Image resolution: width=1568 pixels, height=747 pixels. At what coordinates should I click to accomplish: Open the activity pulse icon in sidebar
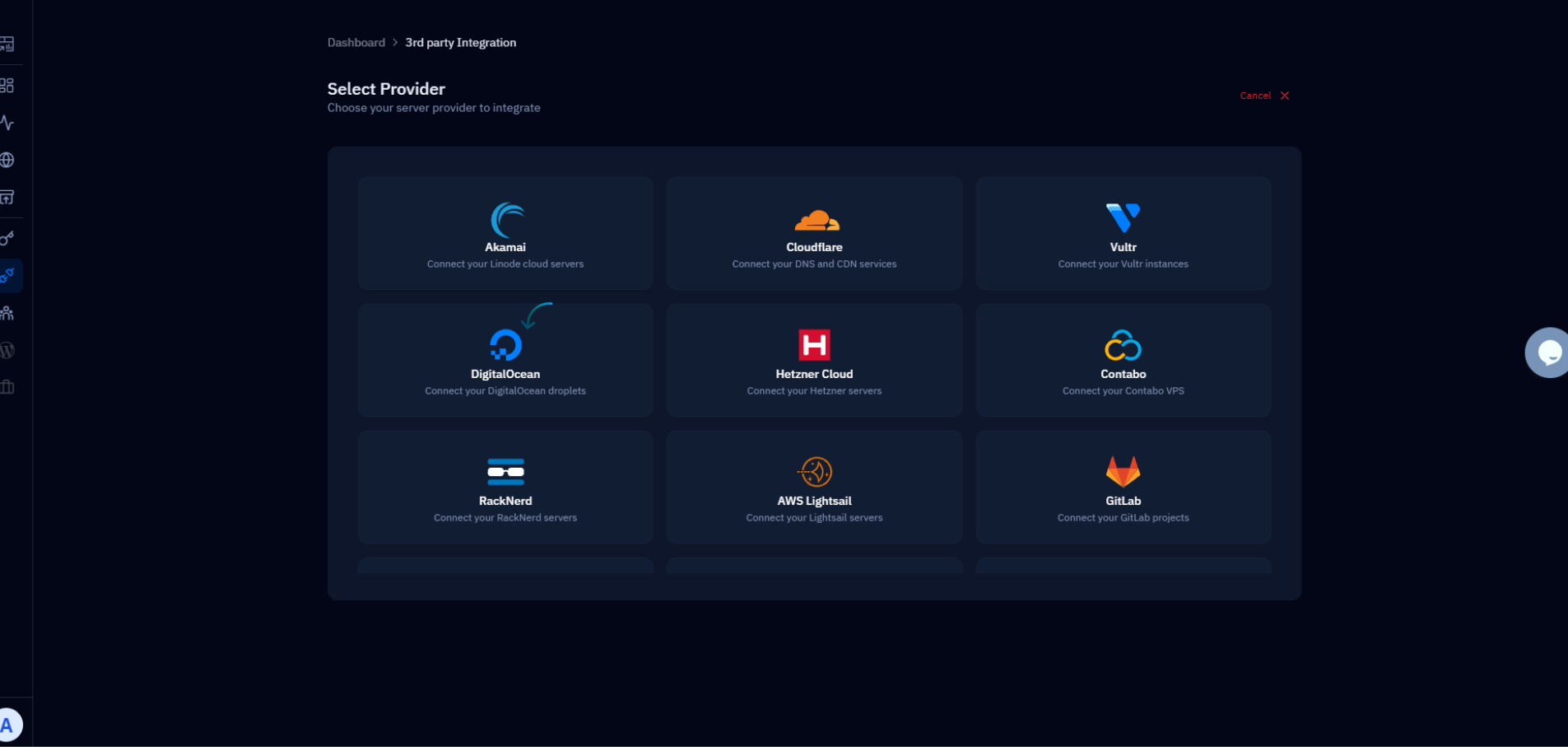pyautogui.click(x=7, y=123)
